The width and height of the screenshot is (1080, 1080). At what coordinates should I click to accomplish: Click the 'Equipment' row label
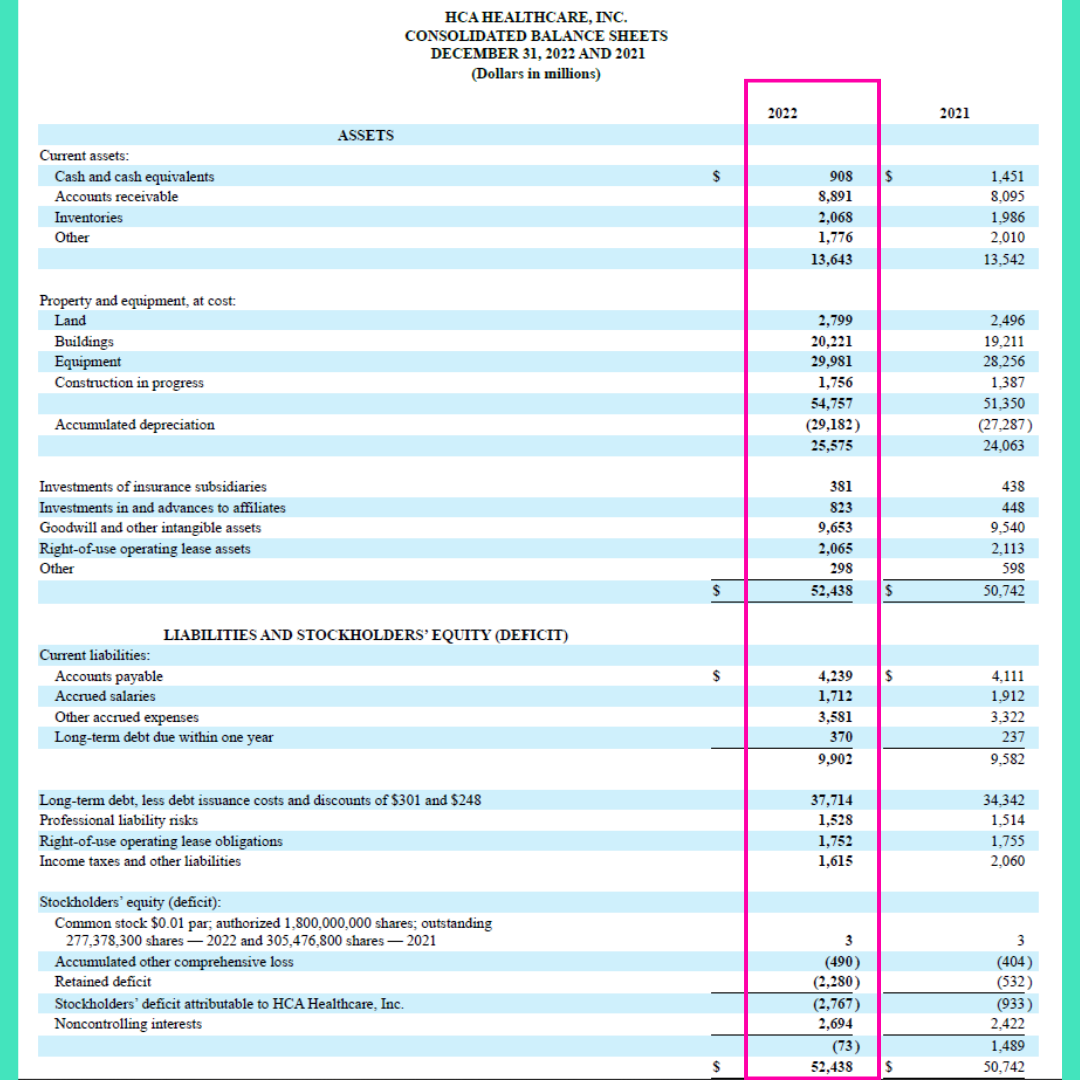click(87, 362)
